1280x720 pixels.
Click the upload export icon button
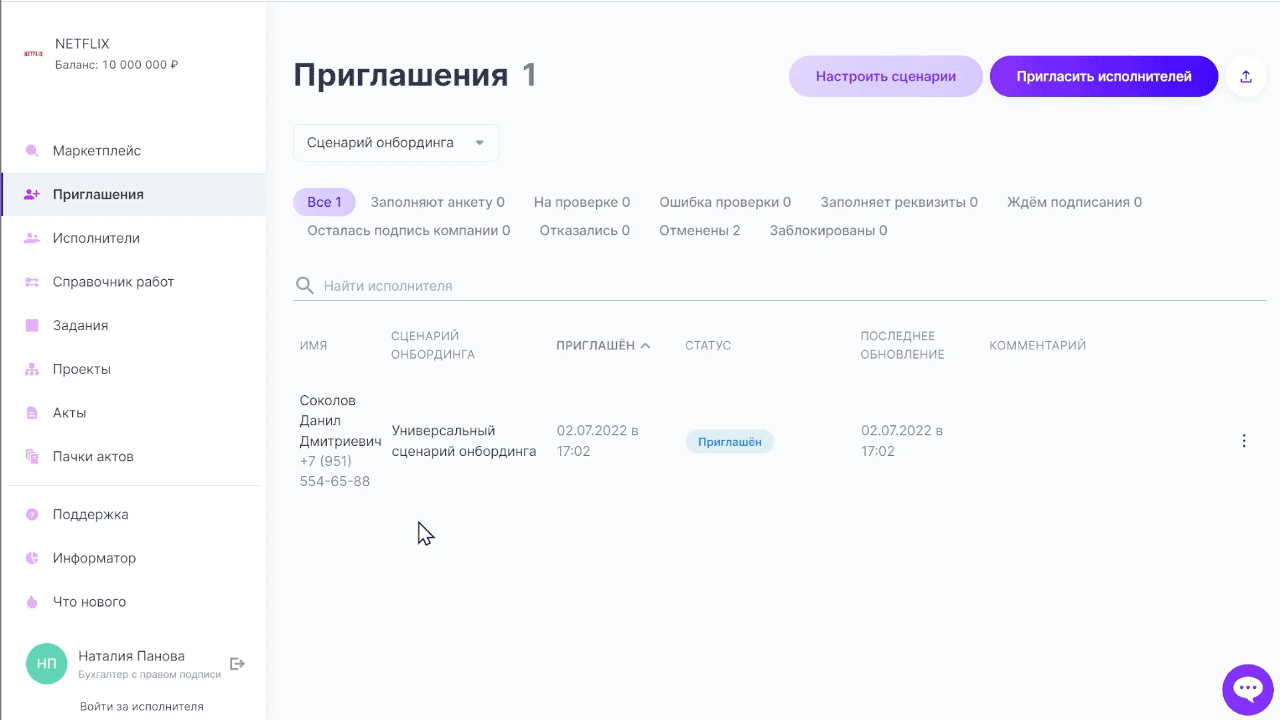[x=1246, y=76]
